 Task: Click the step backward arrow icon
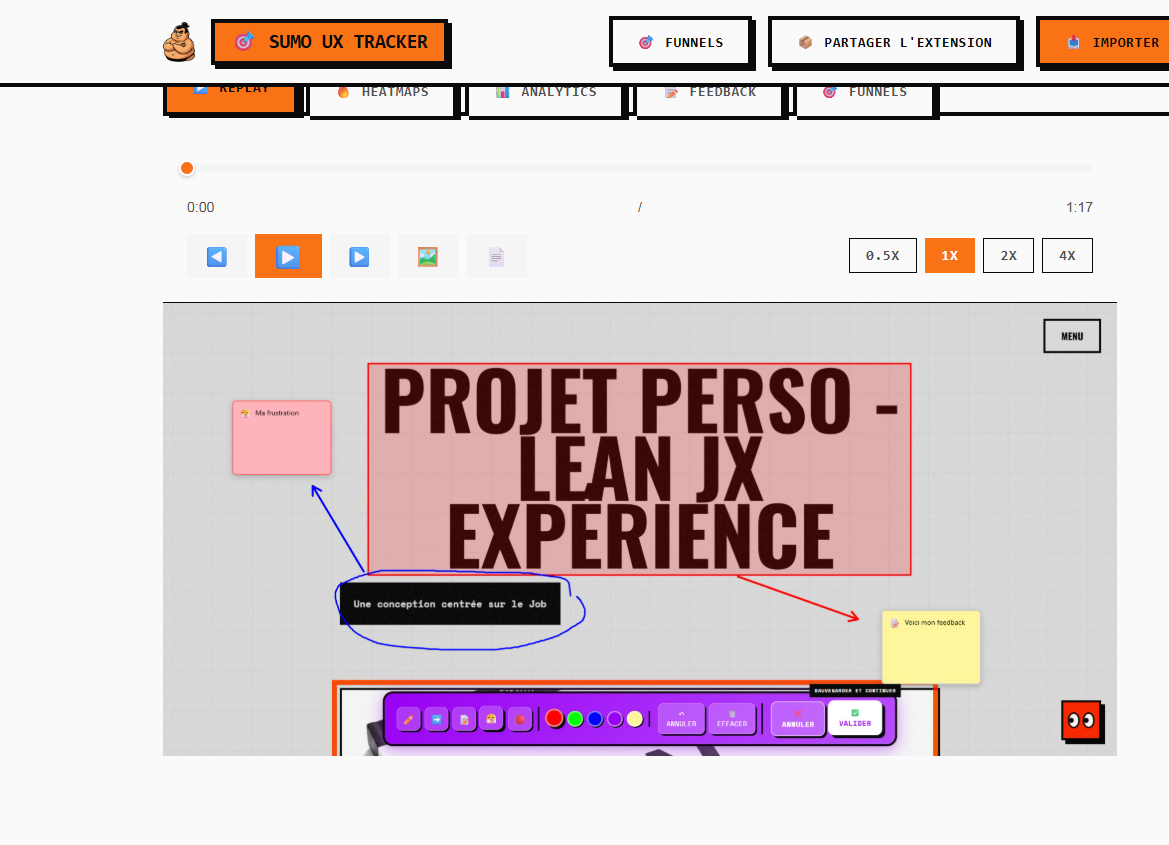point(217,256)
